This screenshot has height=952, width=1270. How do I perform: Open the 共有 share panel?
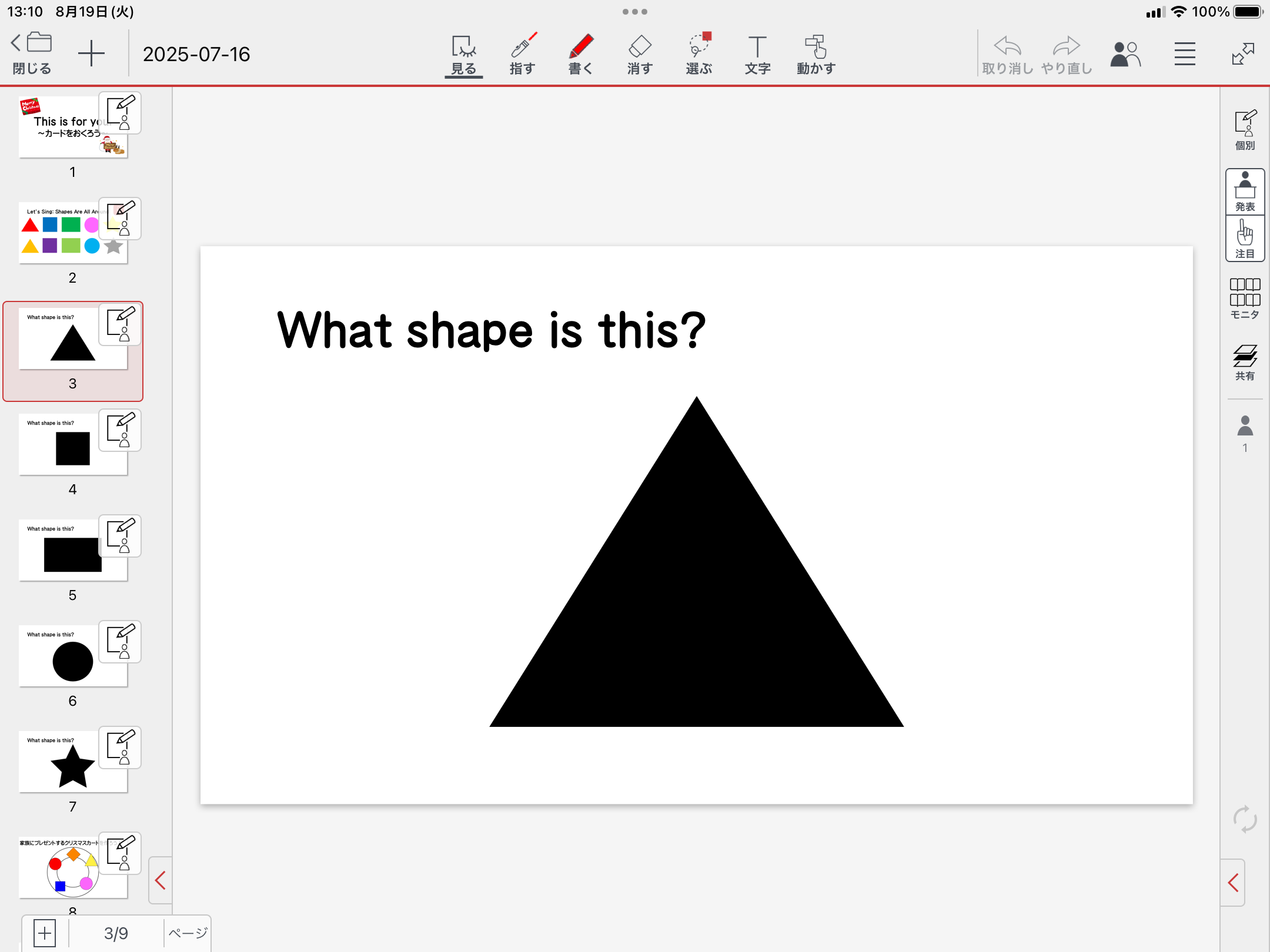pyautogui.click(x=1245, y=362)
